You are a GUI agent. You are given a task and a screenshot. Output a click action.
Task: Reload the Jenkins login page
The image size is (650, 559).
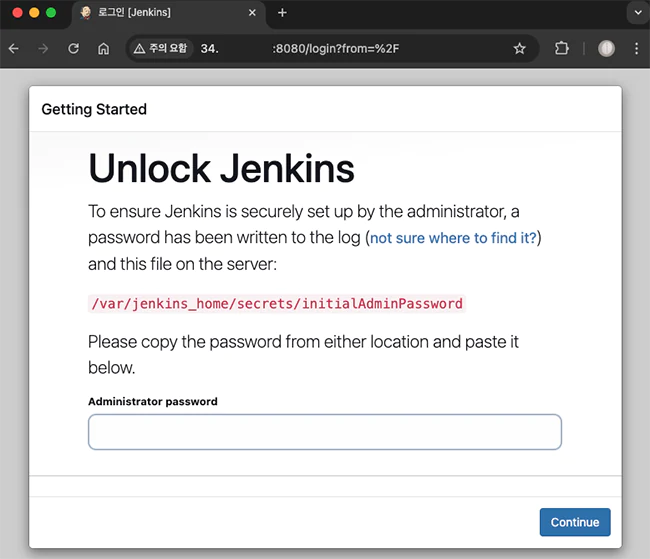[x=73, y=49]
